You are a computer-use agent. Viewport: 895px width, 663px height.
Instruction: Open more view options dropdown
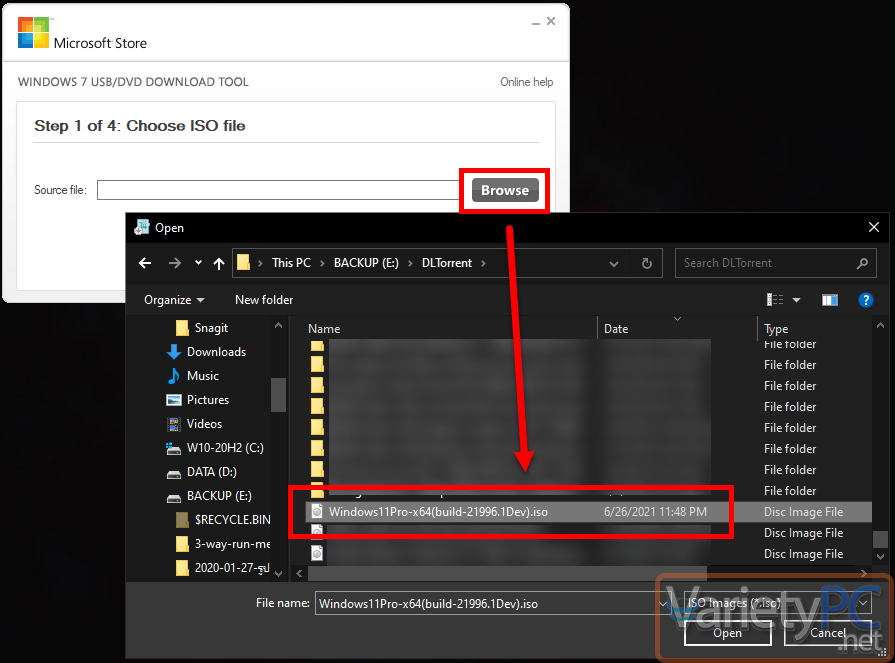[796, 300]
